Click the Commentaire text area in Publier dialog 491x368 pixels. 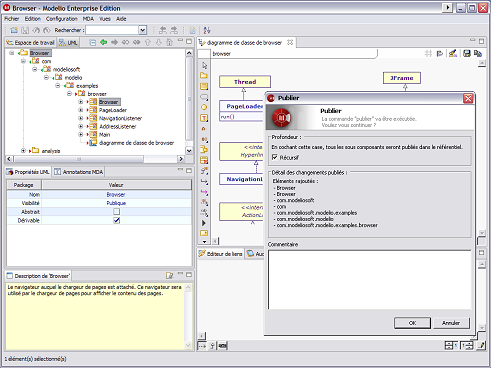[370, 280]
